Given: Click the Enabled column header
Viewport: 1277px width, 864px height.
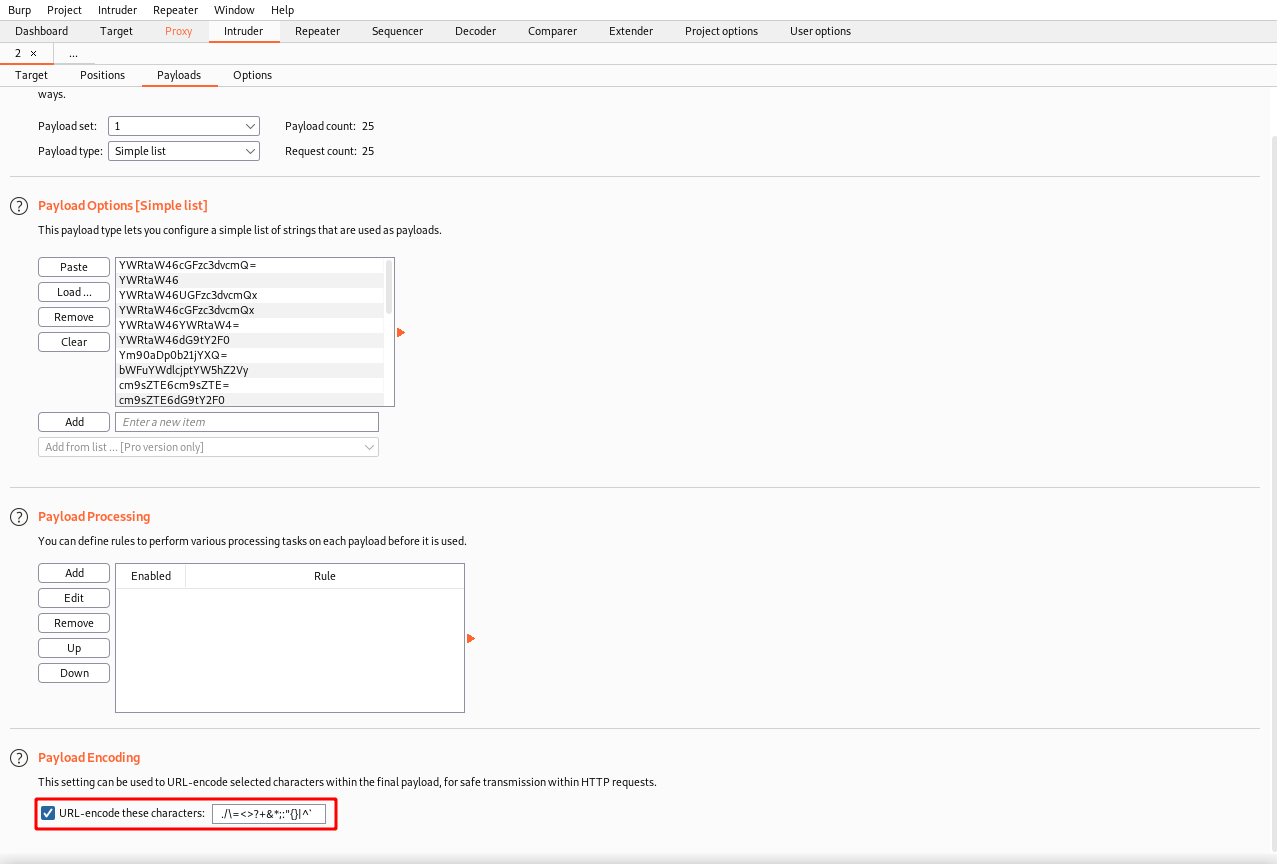Looking at the screenshot, I should pos(151,576).
